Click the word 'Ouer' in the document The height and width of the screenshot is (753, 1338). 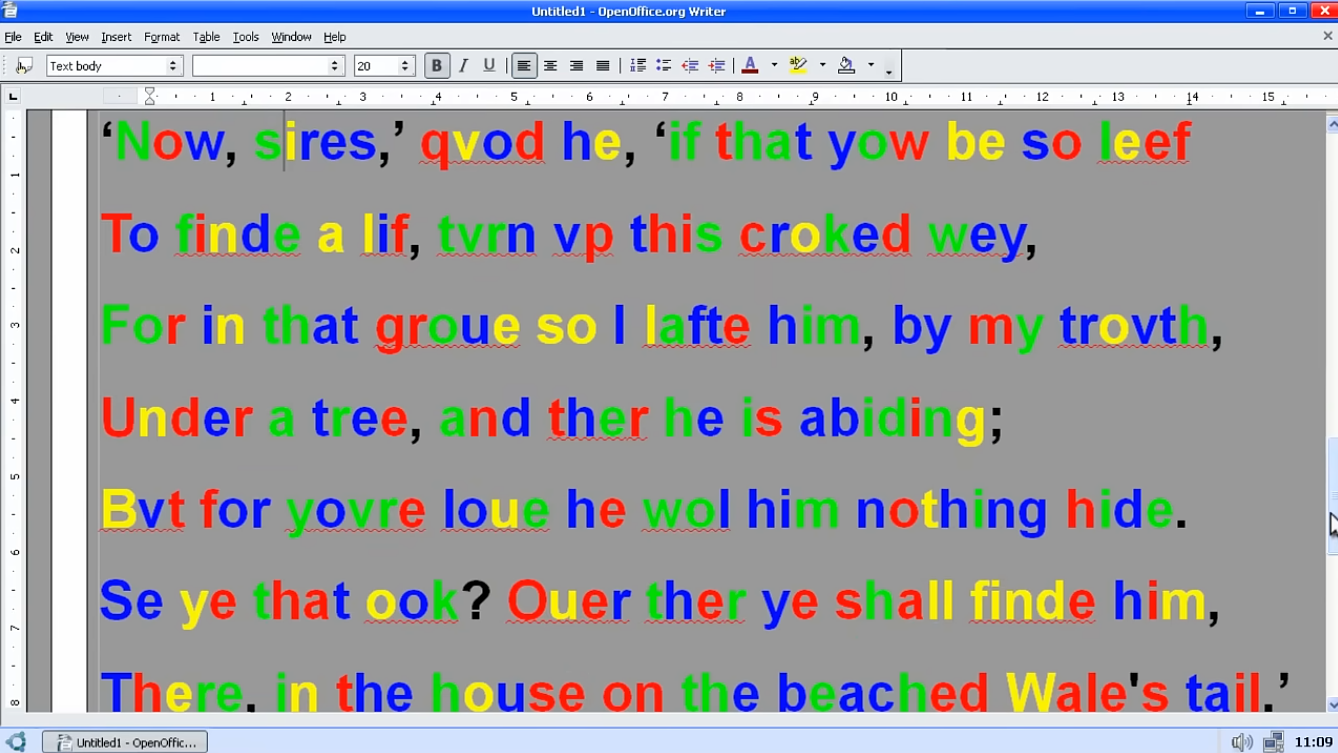pos(569,603)
